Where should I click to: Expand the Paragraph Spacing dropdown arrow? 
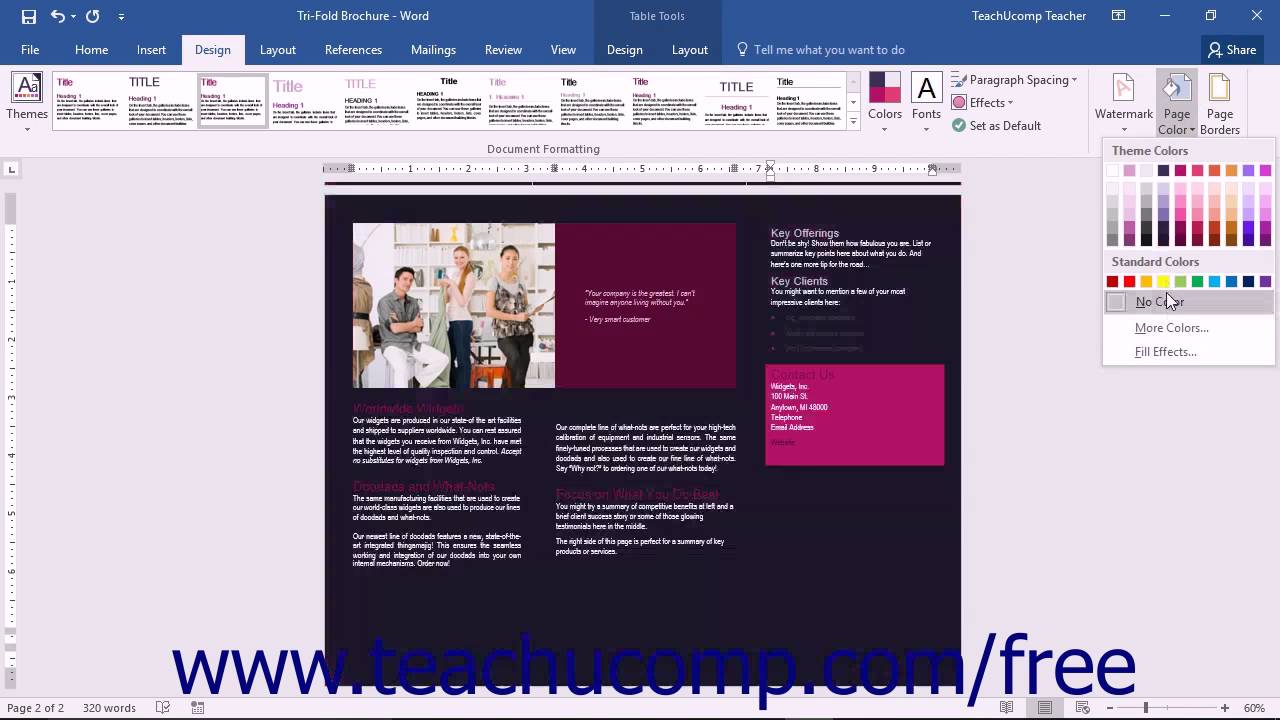[1074, 79]
